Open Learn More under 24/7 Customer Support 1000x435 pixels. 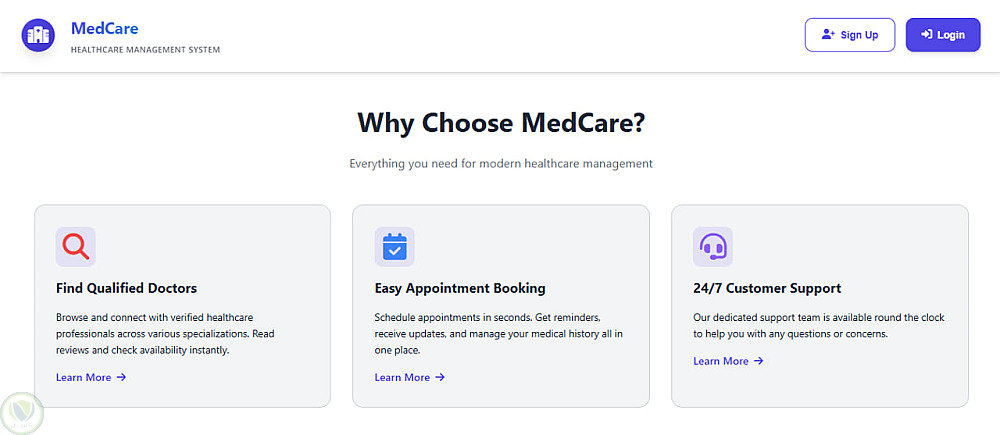click(721, 361)
